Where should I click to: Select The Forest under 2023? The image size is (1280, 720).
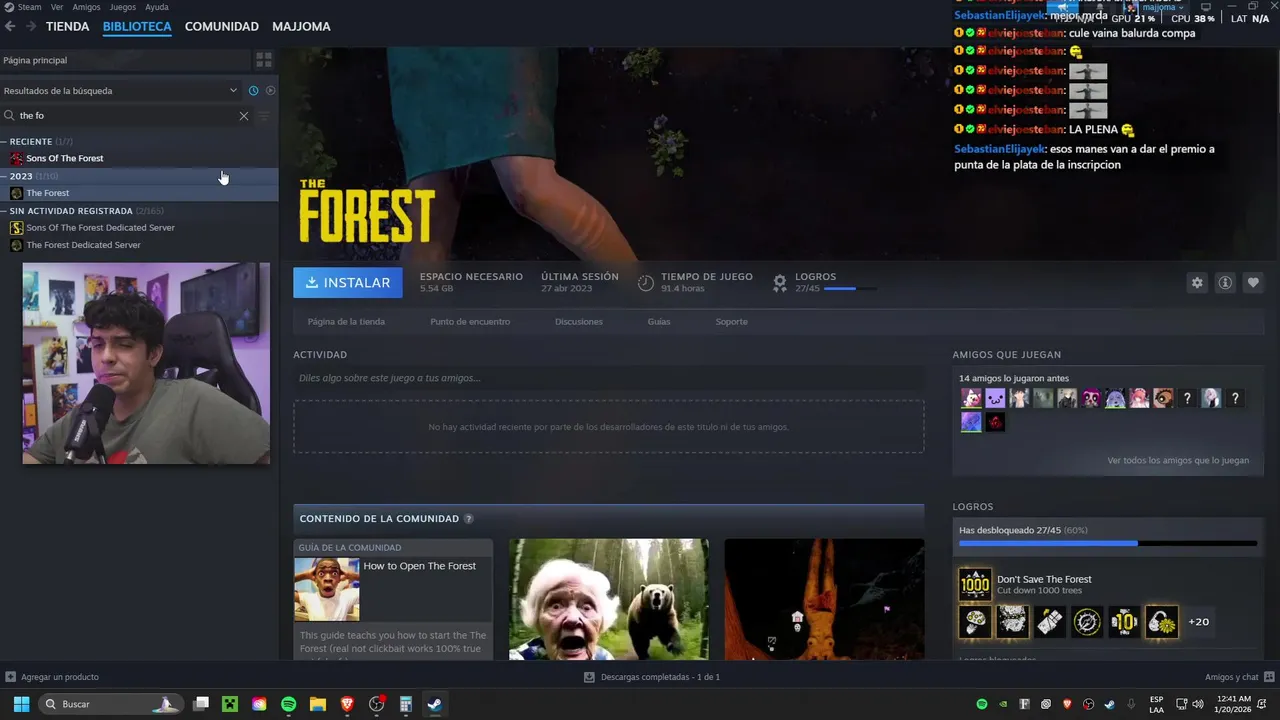pyautogui.click(x=47, y=193)
